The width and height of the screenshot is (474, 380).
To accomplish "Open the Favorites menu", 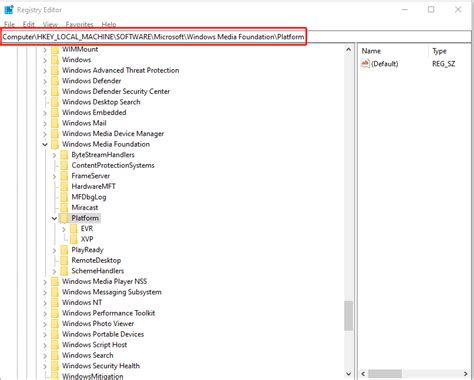I will click(x=79, y=24).
